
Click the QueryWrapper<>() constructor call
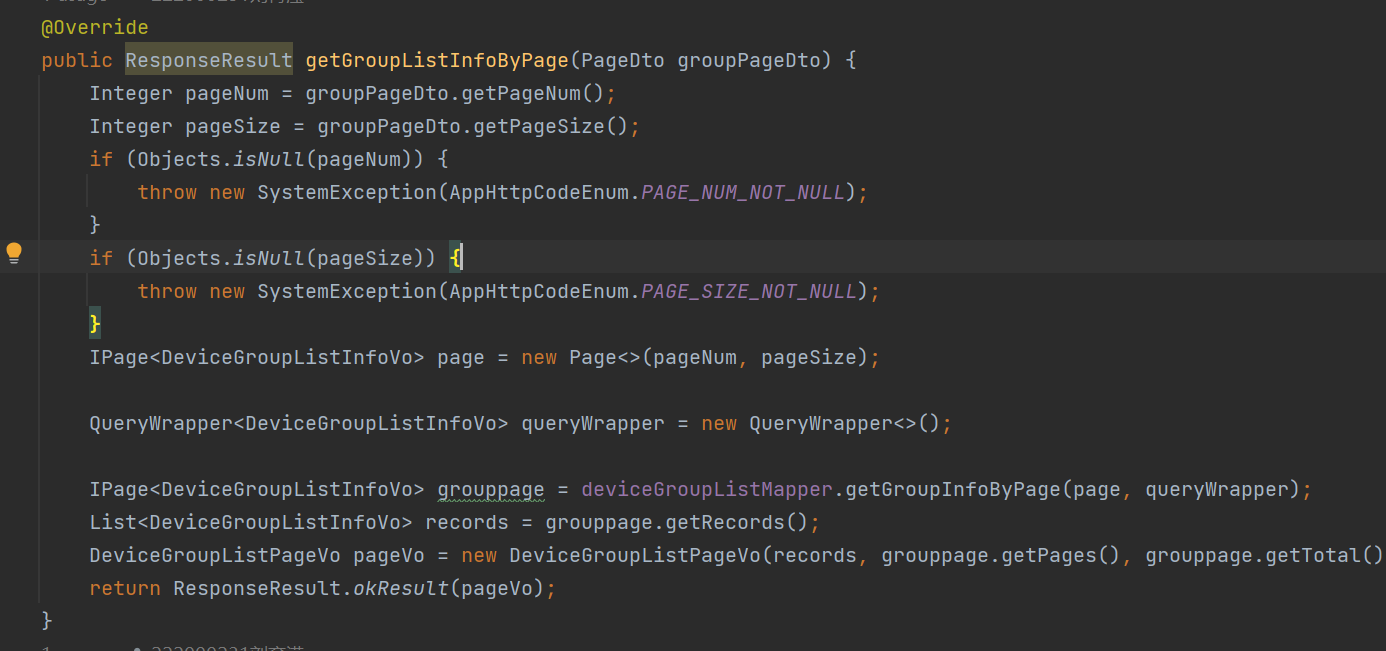coord(845,424)
